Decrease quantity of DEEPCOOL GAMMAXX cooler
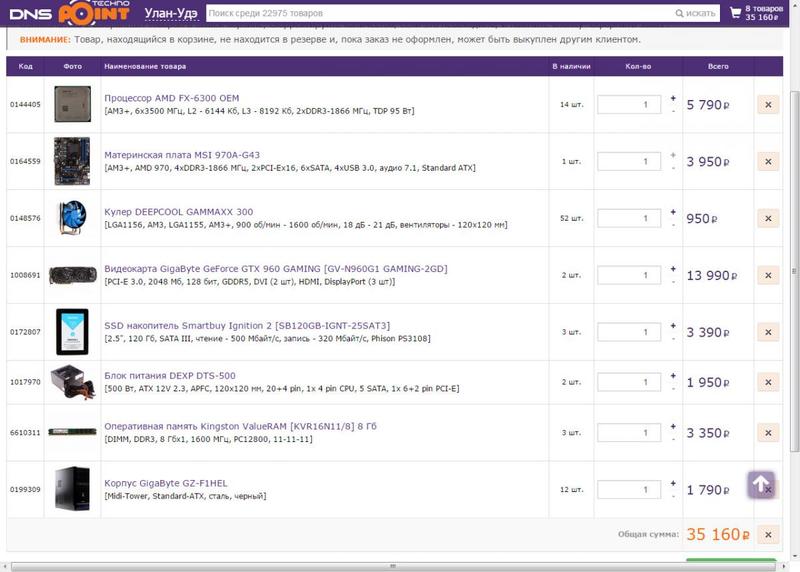 click(x=673, y=225)
